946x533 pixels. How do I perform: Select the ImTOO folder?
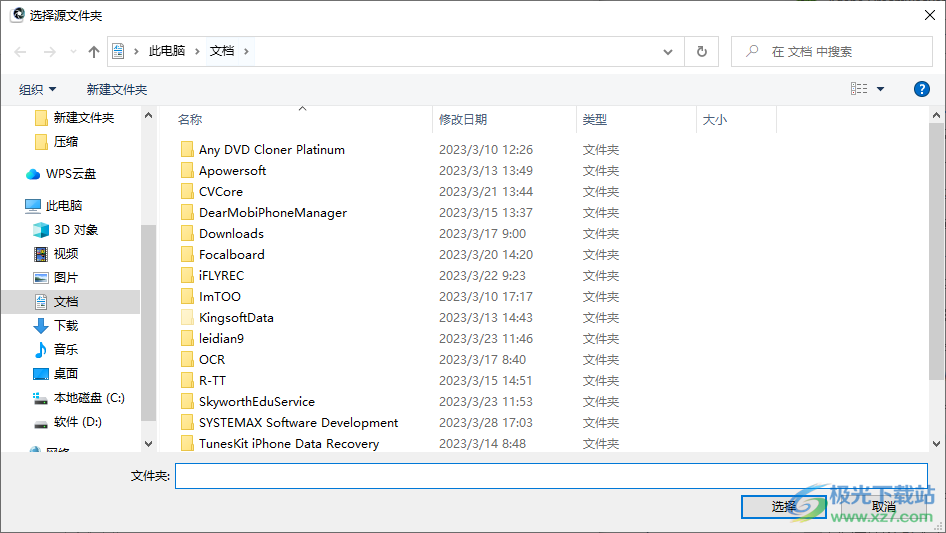coord(220,297)
